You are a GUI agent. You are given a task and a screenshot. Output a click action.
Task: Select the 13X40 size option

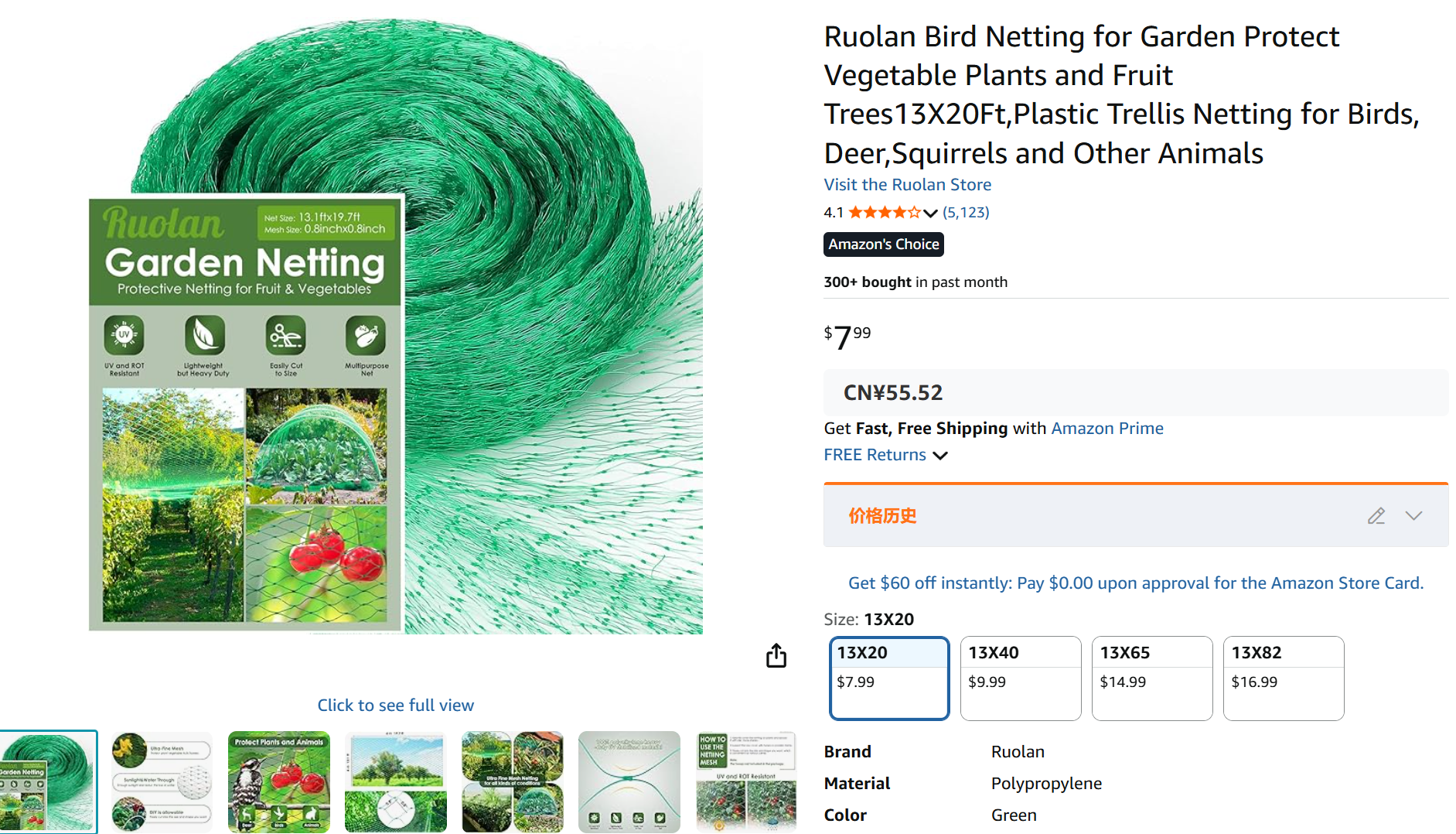(x=1020, y=678)
